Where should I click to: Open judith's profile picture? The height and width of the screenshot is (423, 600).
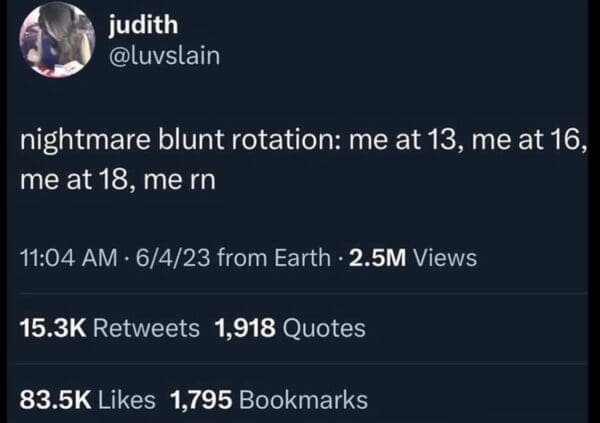point(56,40)
